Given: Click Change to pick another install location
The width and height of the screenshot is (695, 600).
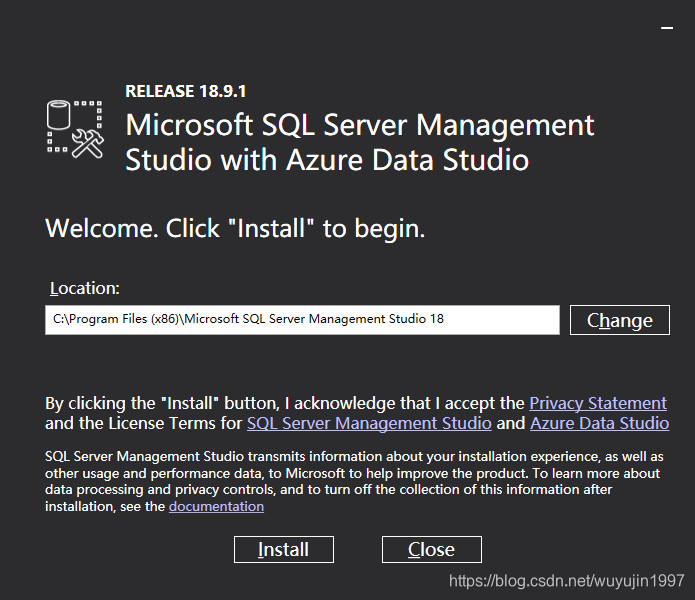Looking at the screenshot, I should [620, 320].
